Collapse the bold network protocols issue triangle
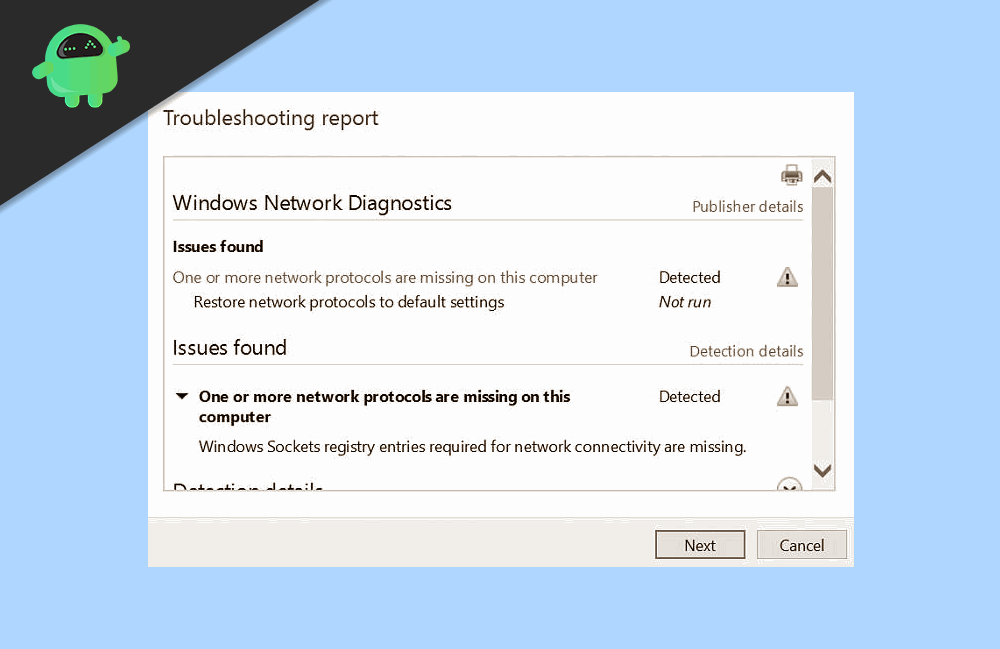Viewport: 1000px width, 649px height. click(182, 397)
